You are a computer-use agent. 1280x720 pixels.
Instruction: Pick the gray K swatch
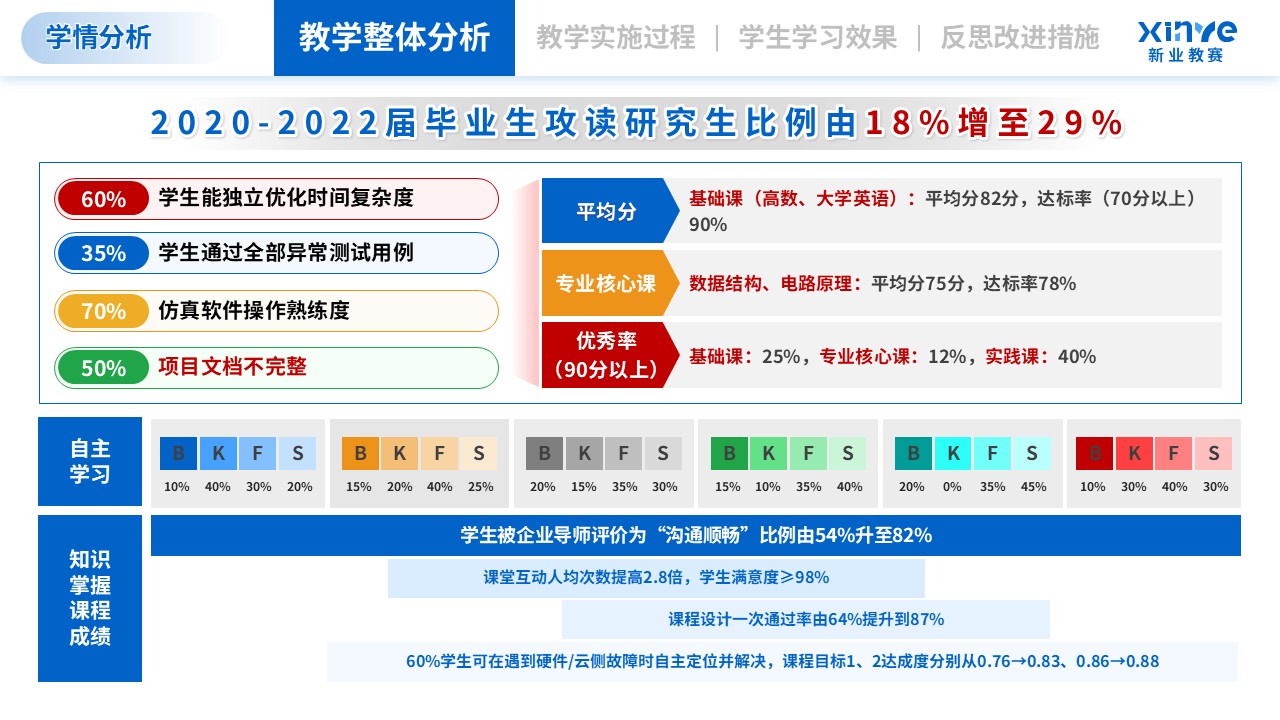[583, 454]
